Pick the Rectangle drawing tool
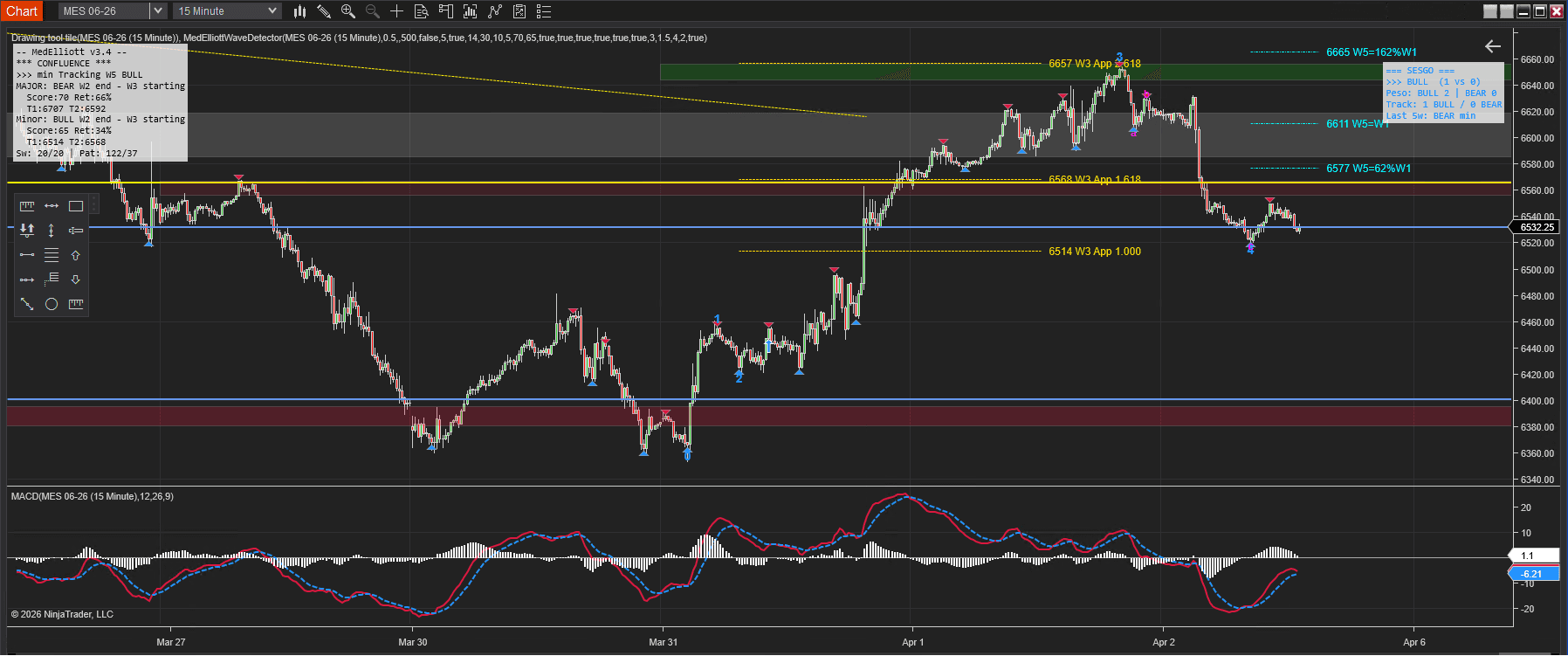Viewport: 1568px width, 656px height. click(x=76, y=206)
